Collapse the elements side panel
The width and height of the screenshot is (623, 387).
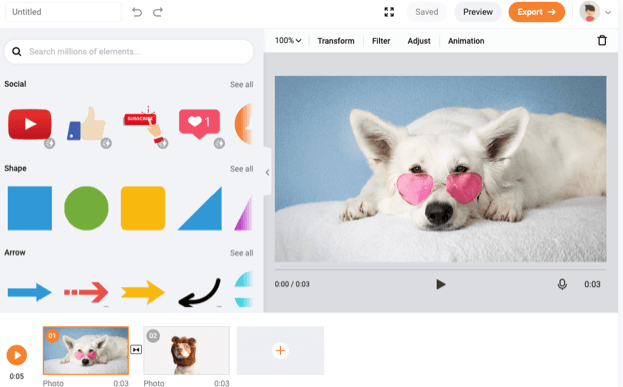(x=267, y=172)
